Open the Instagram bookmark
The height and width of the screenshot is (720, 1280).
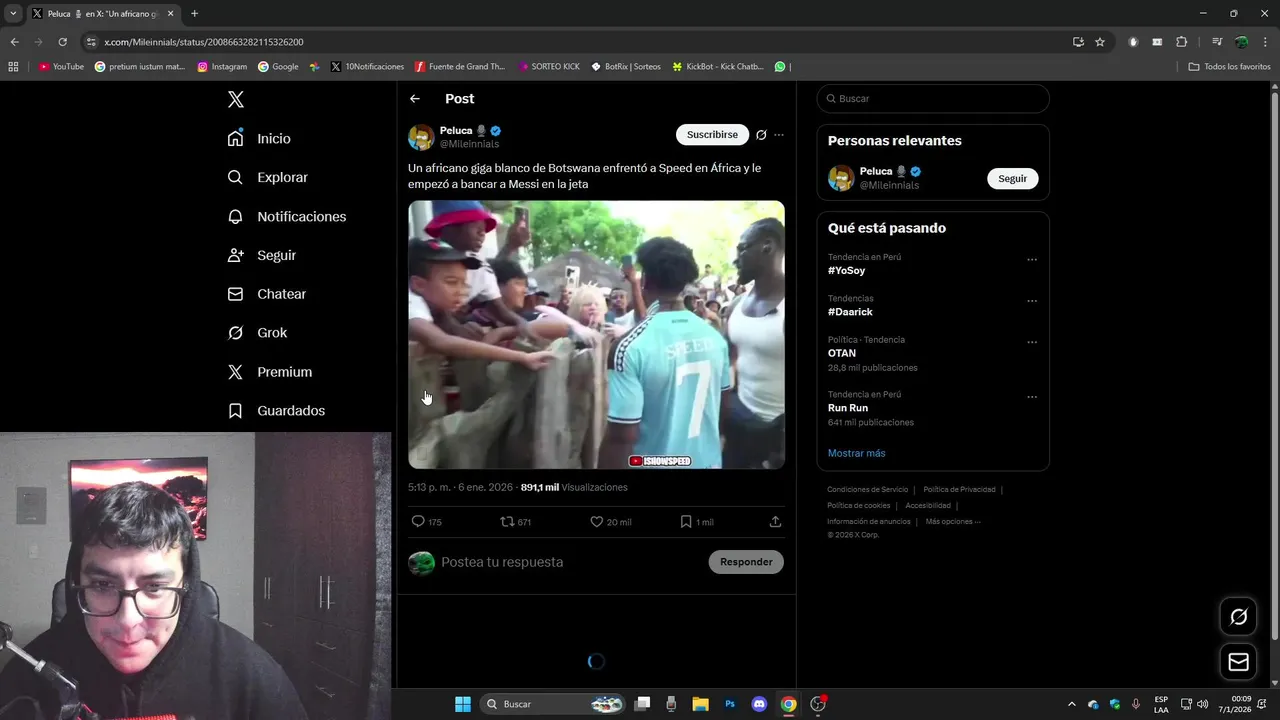click(x=222, y=67)
